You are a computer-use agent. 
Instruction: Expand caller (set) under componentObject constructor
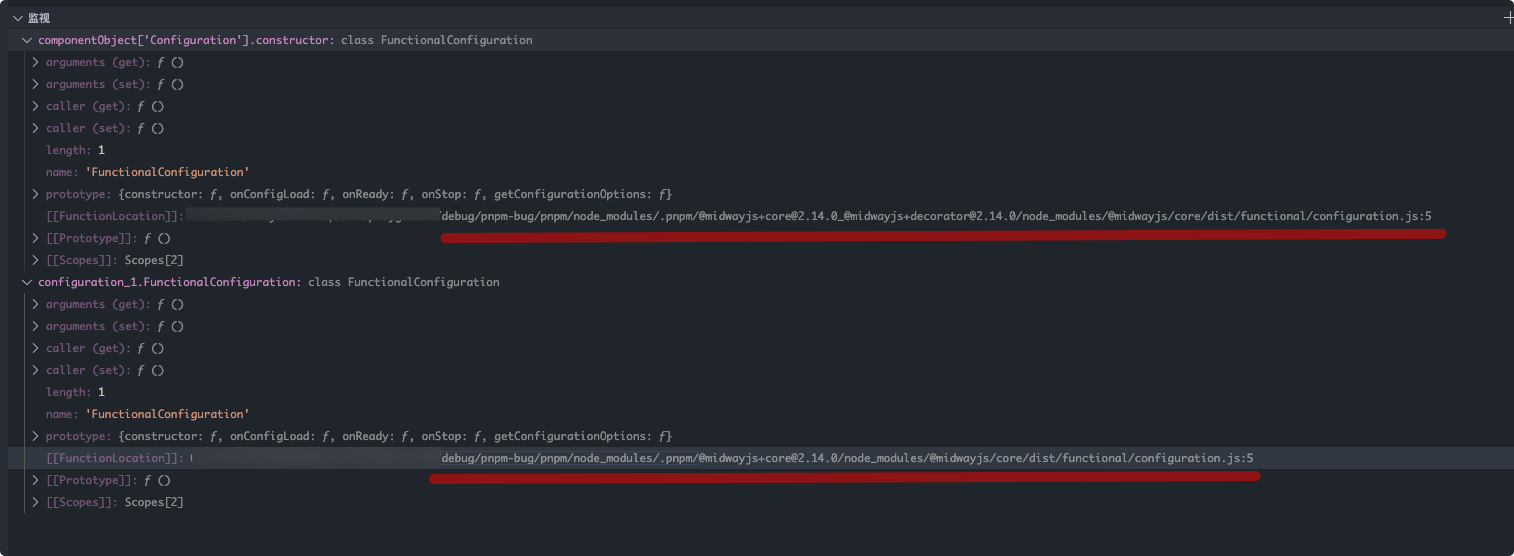[36, 128]
